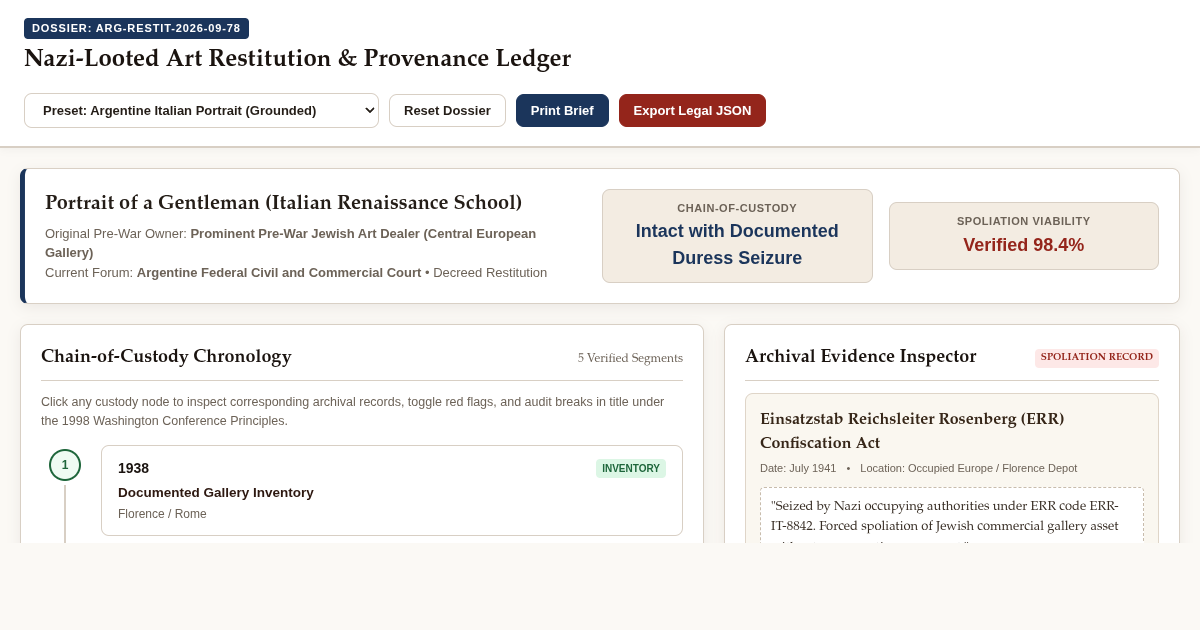This screenshot has height=630, width=1200.
Task: Click the Spoliation Viability Verified 98.4% card
Action: pos(1024,236)
